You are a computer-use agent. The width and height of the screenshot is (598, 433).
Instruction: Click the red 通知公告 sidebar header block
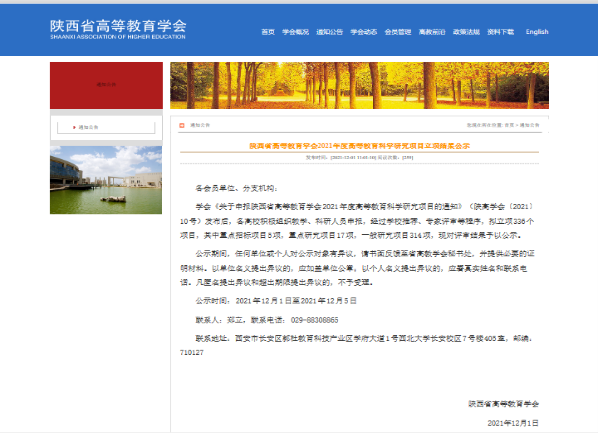(x=106, y=85)
